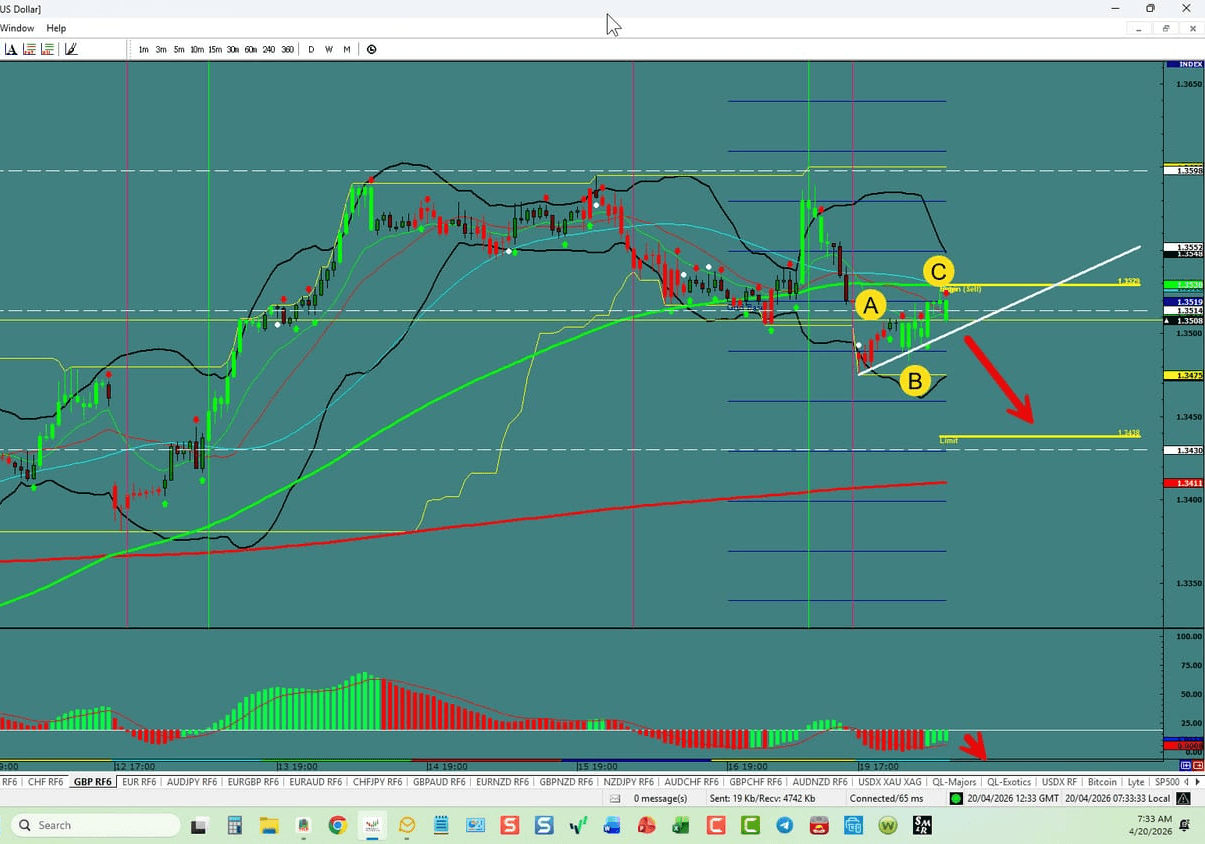Open the CHFJPY RF6 chart tab
Screen dimensions: 1205x844
point(377,782)
